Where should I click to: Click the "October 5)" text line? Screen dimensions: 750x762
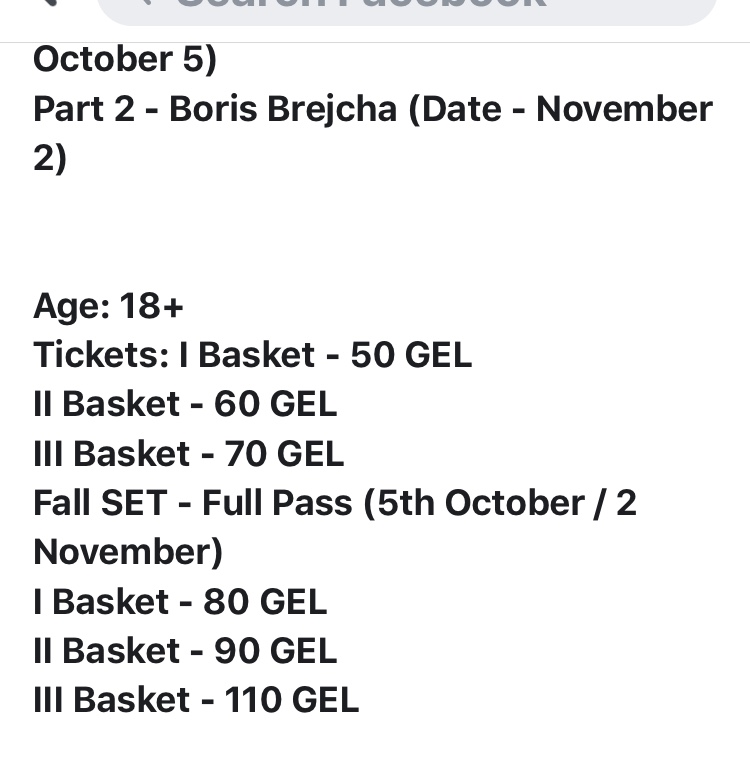(x=125, y=59)
